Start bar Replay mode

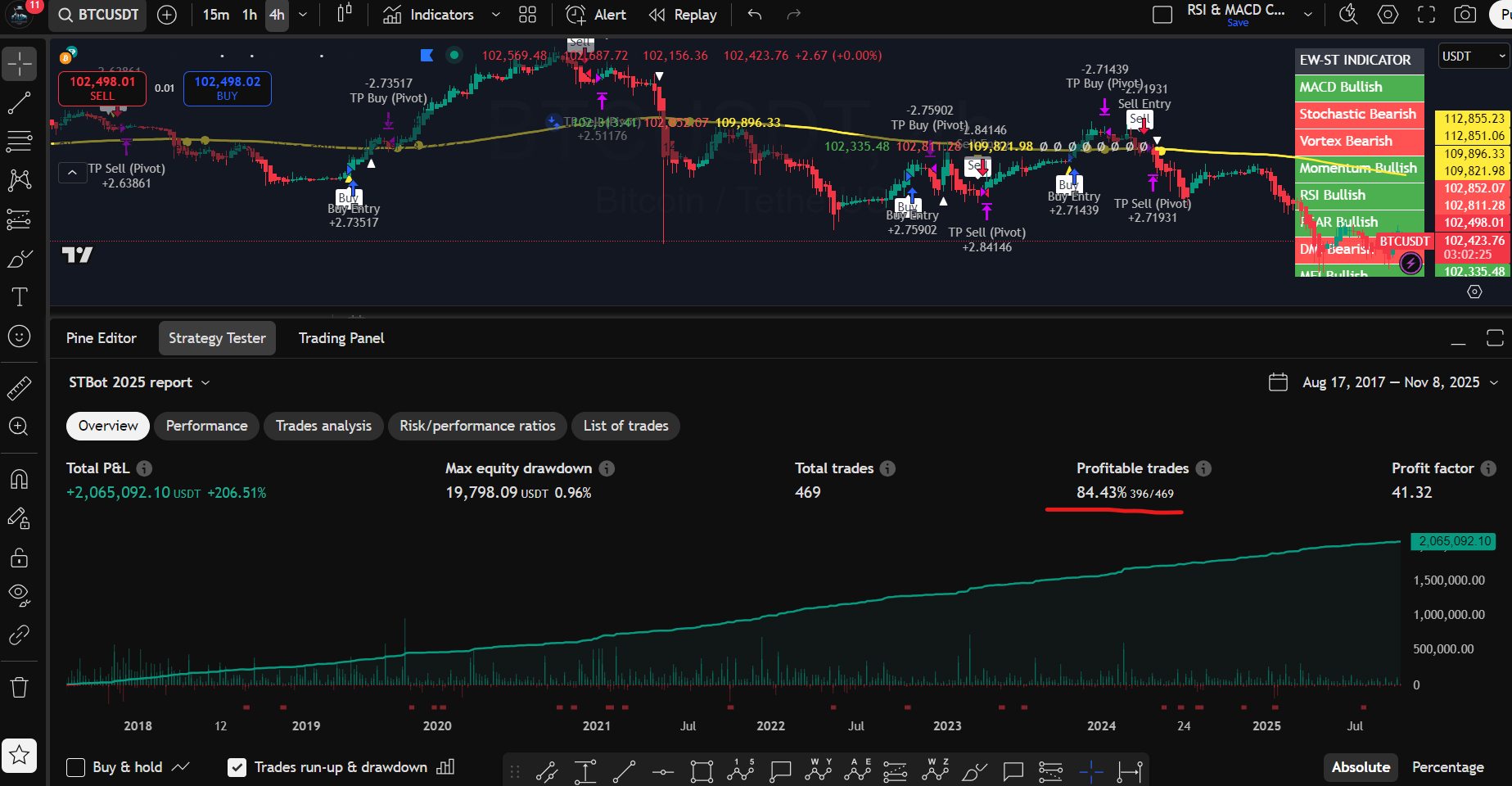683,15
